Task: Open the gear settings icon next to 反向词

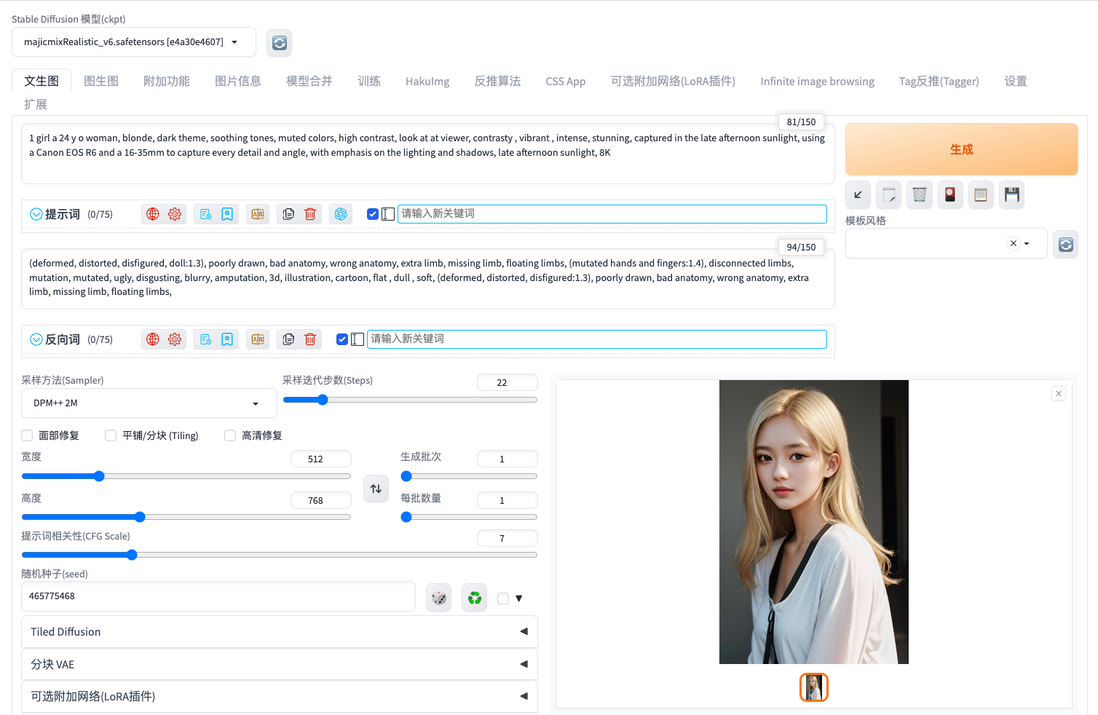Action: coord(175,339)
